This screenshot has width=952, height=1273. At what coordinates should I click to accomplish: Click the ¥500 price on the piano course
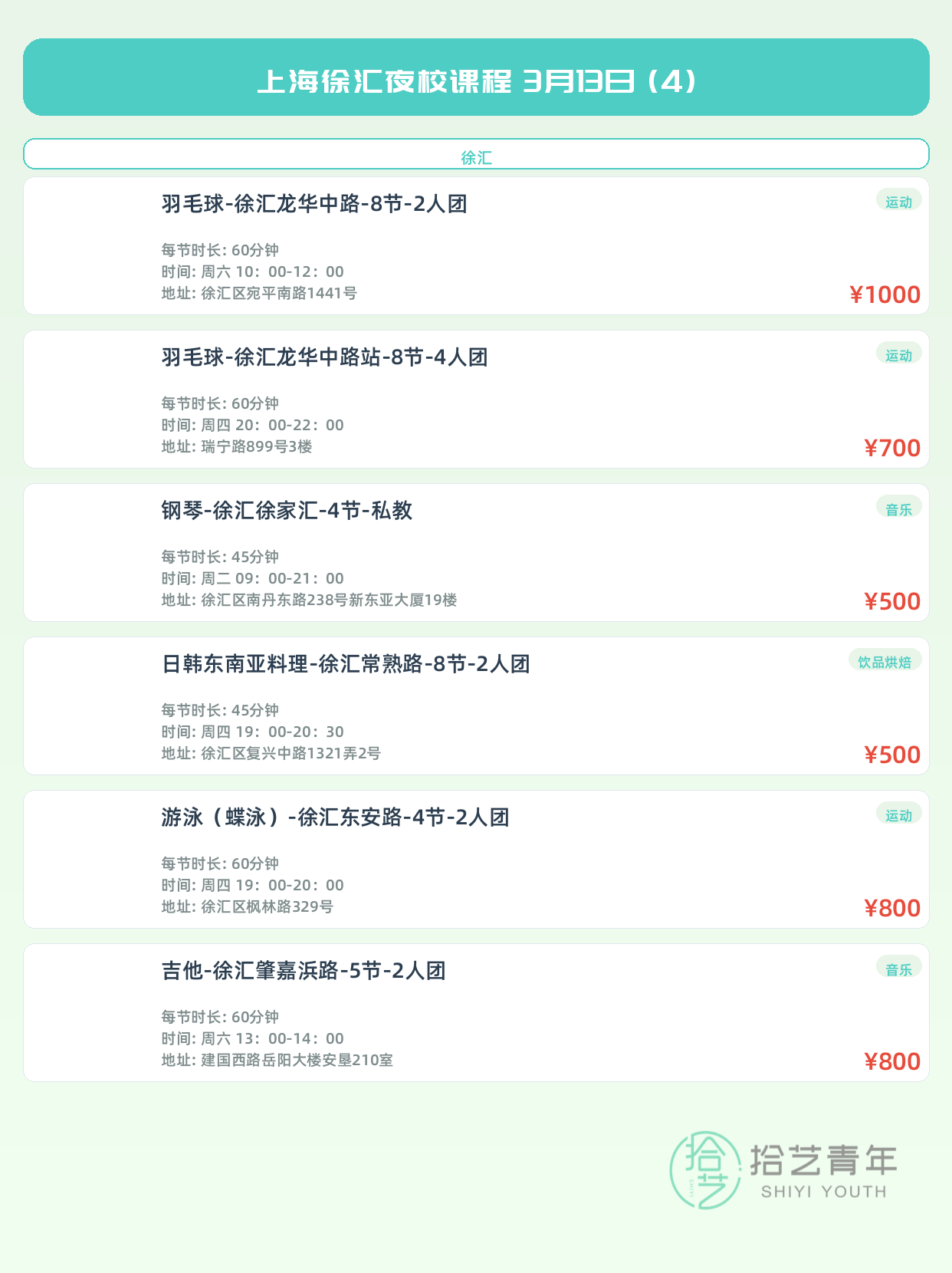point(892,601)
